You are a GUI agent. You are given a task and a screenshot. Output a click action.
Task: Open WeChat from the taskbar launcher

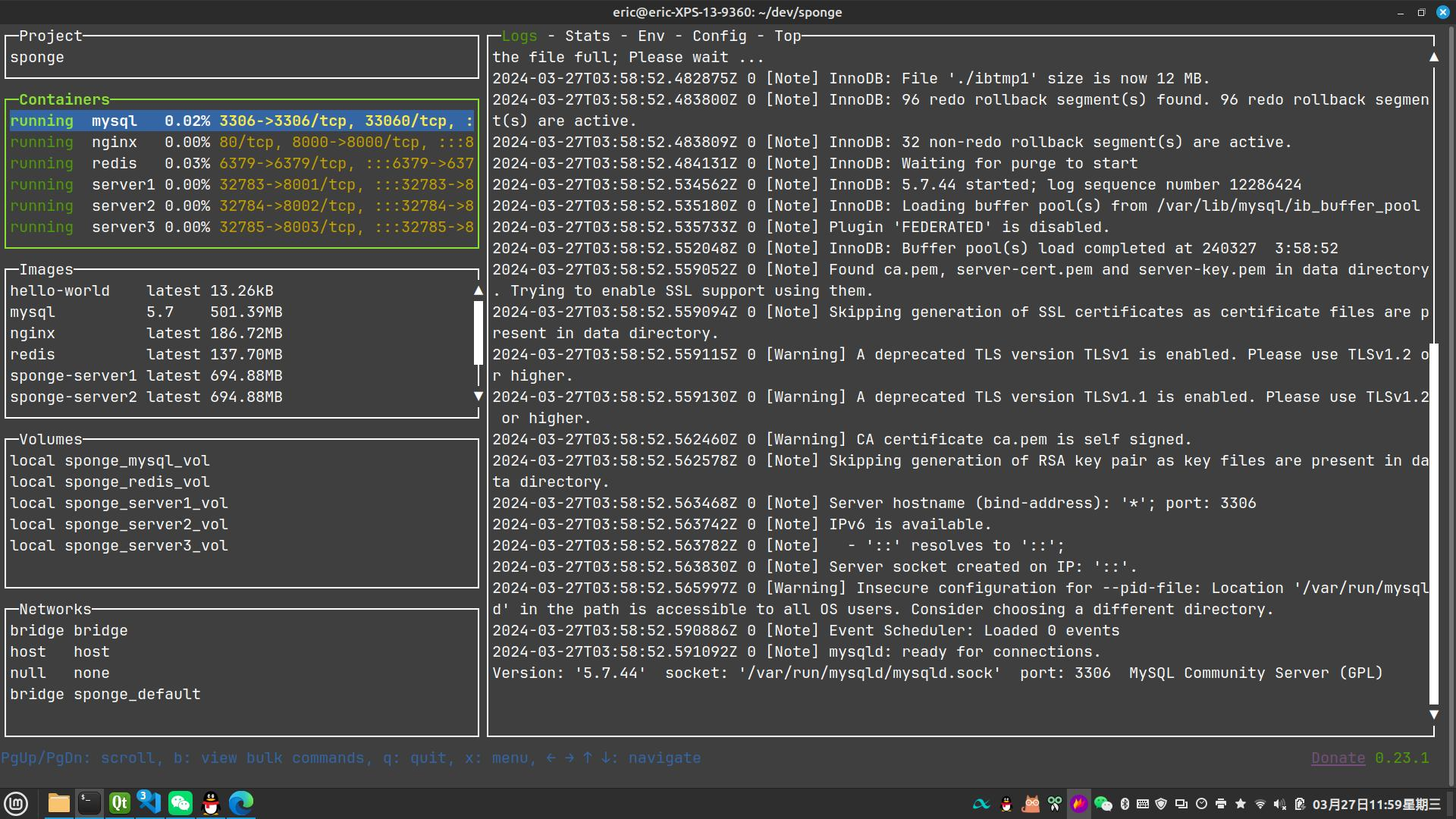(x=180, y=803)
